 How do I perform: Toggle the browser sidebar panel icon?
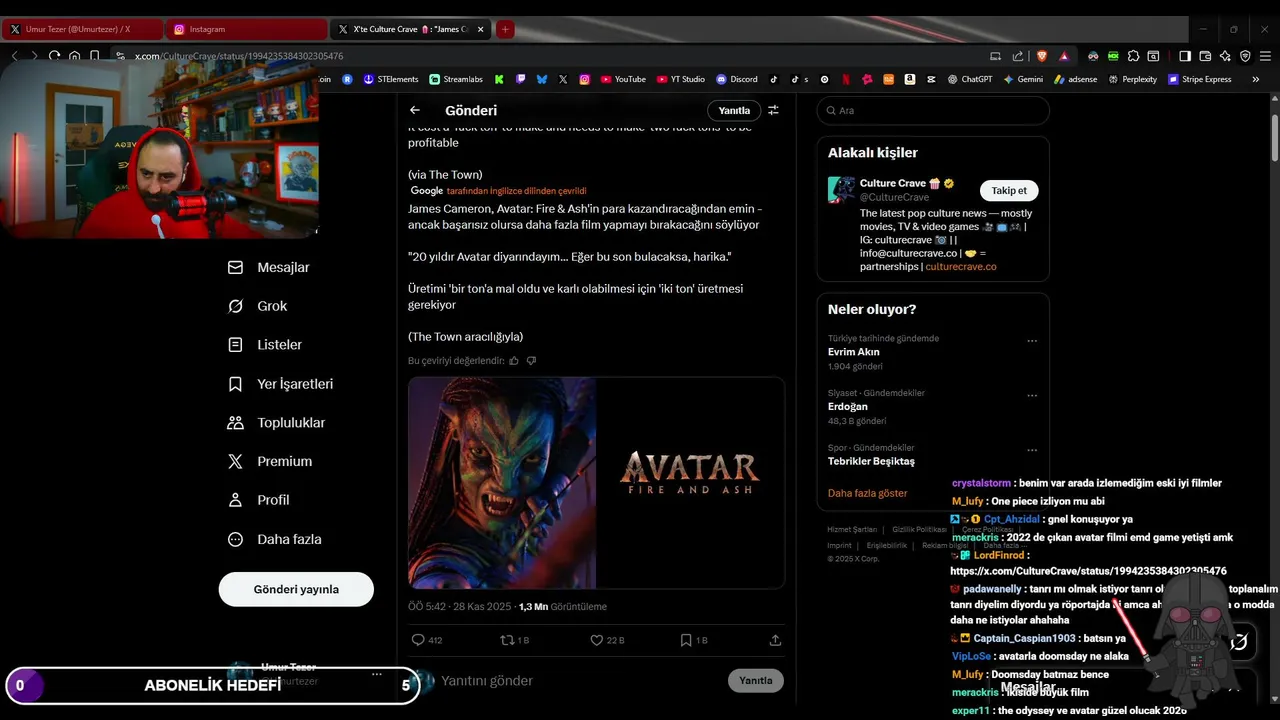[1185, 56]
